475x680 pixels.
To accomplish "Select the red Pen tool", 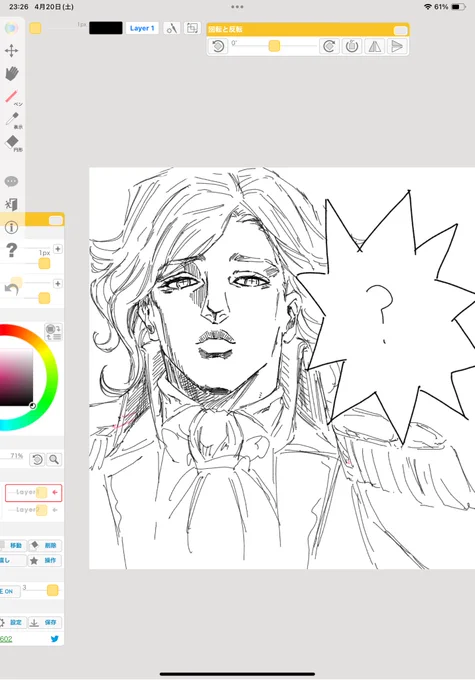I will click(12, 96).
